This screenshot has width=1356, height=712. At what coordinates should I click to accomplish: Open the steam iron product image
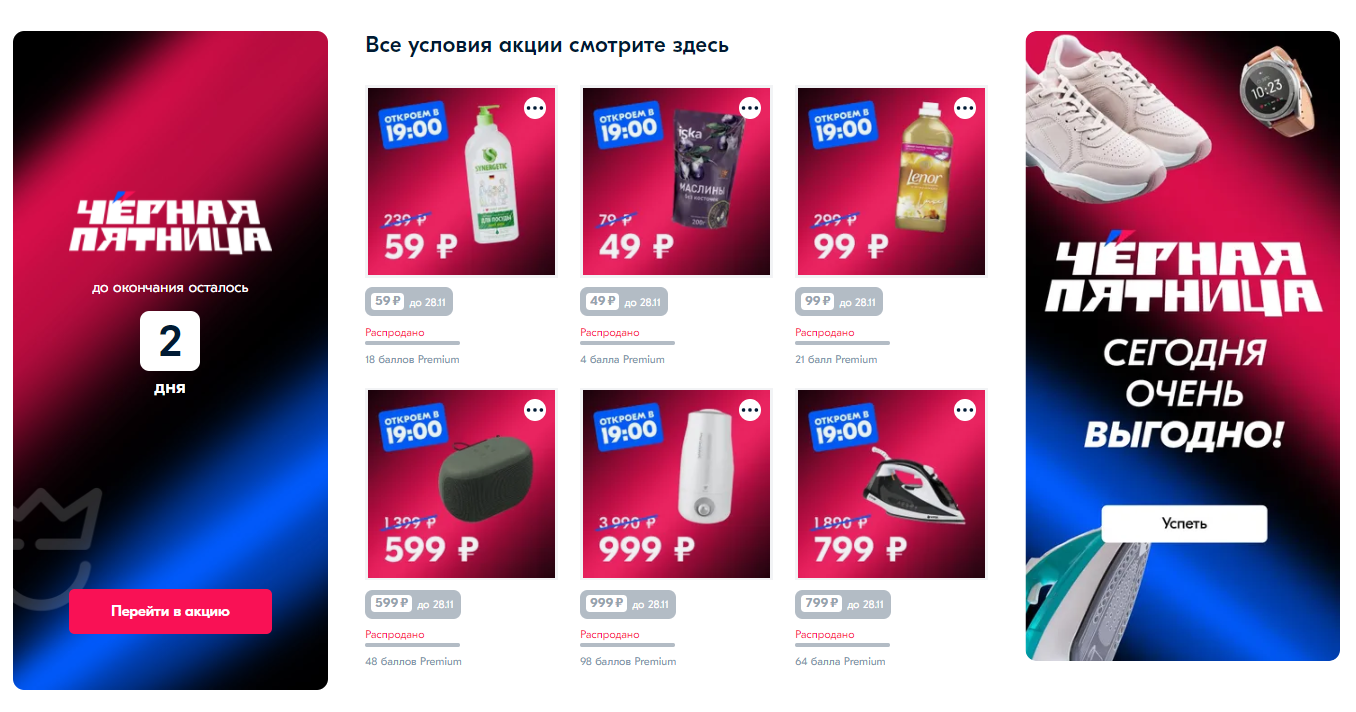[892, 484]
